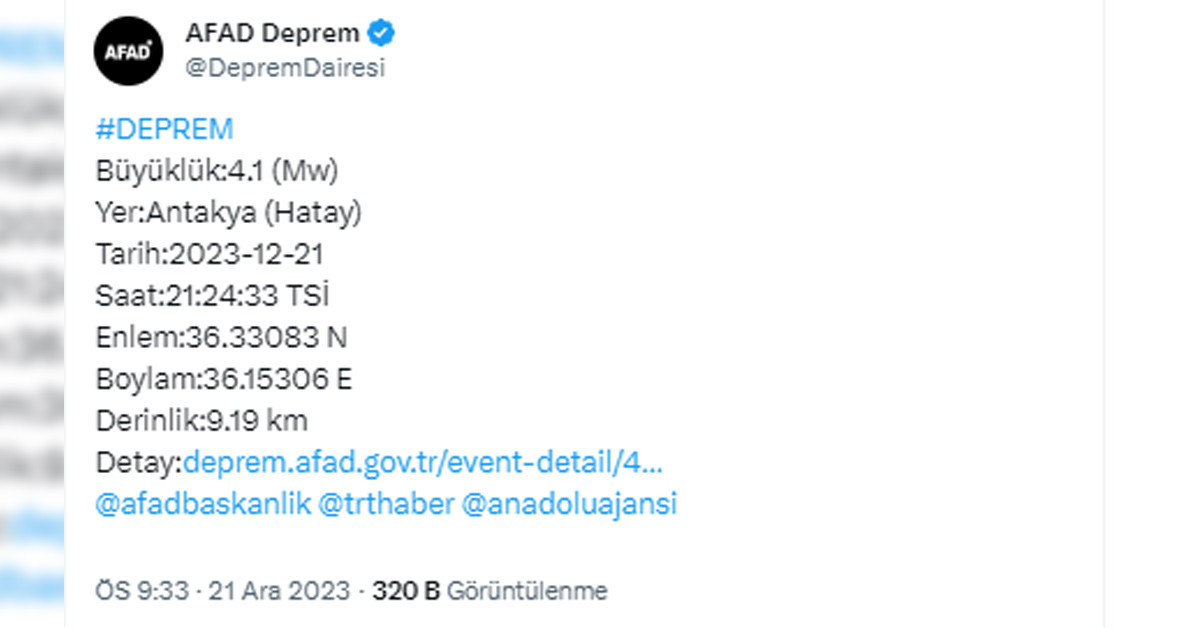The image size is (1200, 628).
Task: Visit the @DepremDairesi handle
Action: (285, 68)
